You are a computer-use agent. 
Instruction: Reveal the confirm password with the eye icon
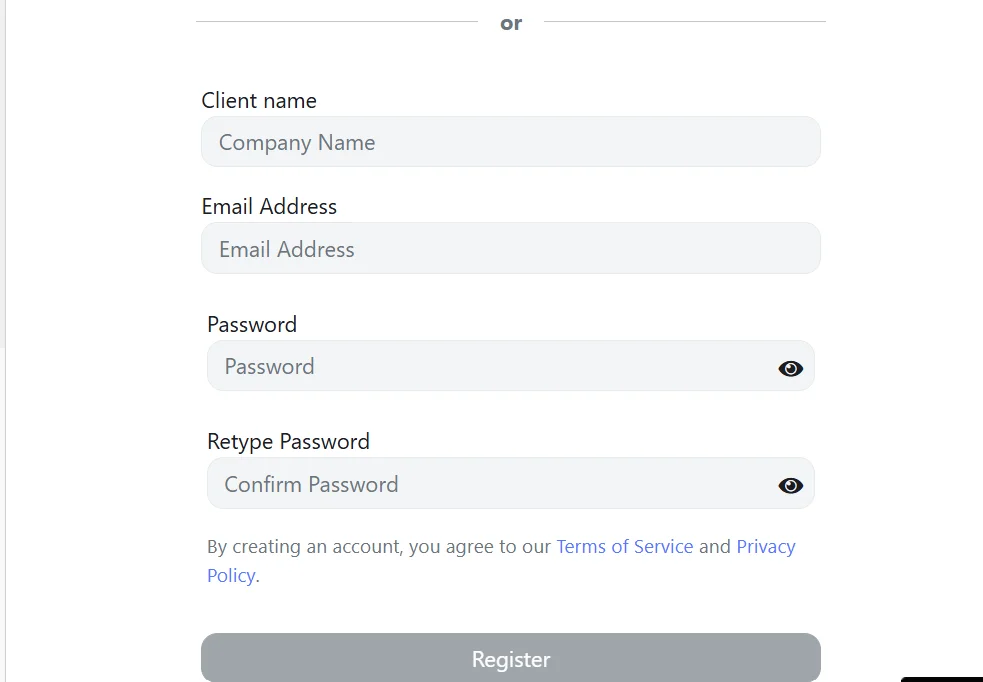click(x=790, y=485)
